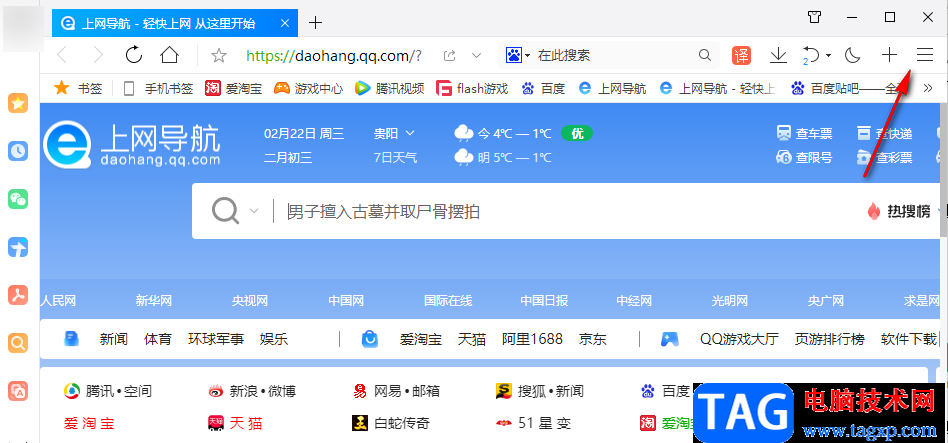Open the 央视网 link

point(250,300)
